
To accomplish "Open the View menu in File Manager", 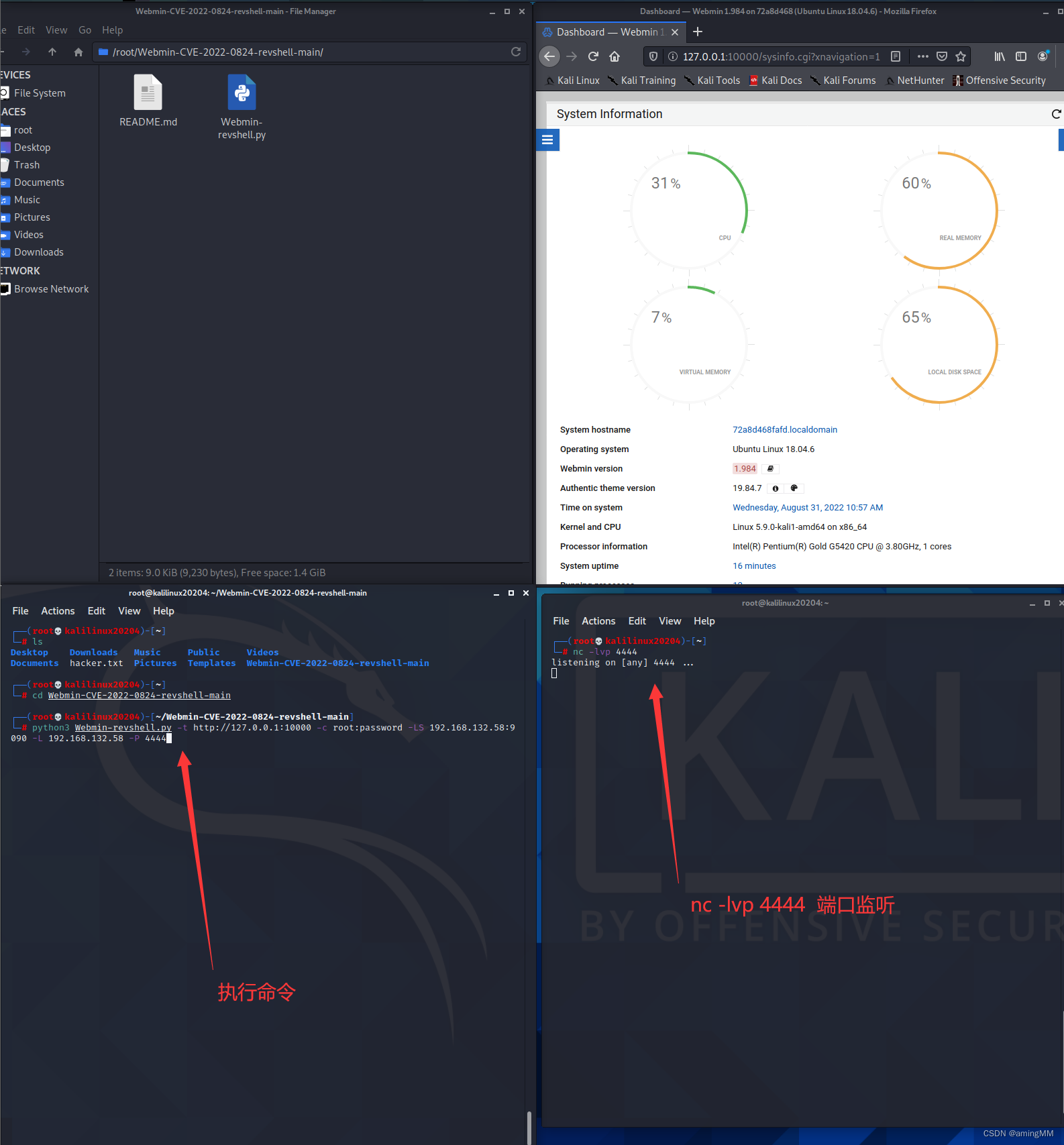I will click(x=56, y=30).
